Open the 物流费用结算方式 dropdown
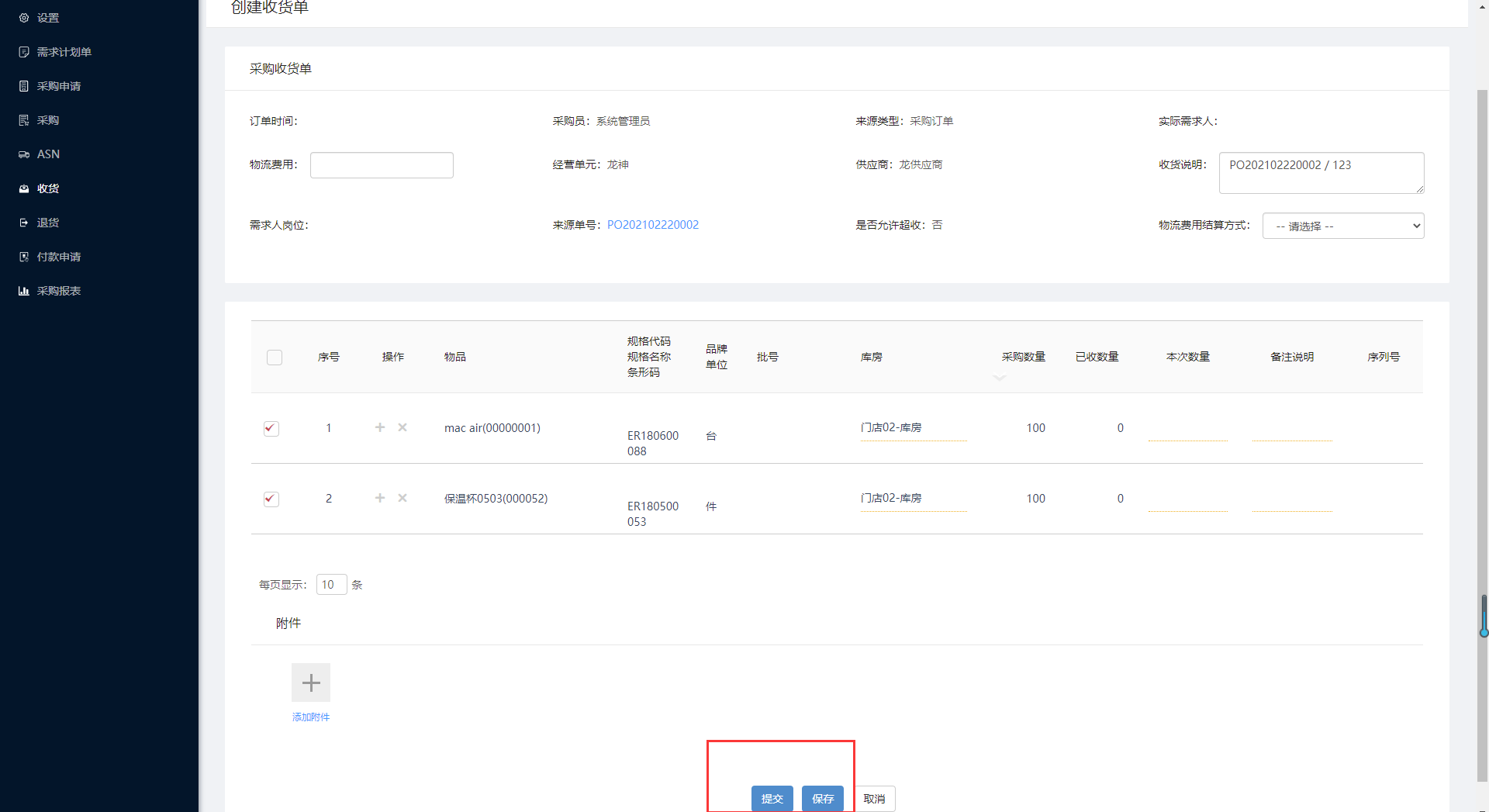 pos(1343,226)
